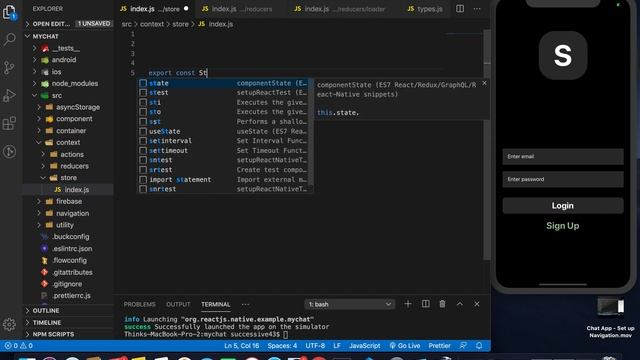Click the UTF-8 encoding indicator
Image resolution: width=640 pixels, height=360 pixels.
315,346
